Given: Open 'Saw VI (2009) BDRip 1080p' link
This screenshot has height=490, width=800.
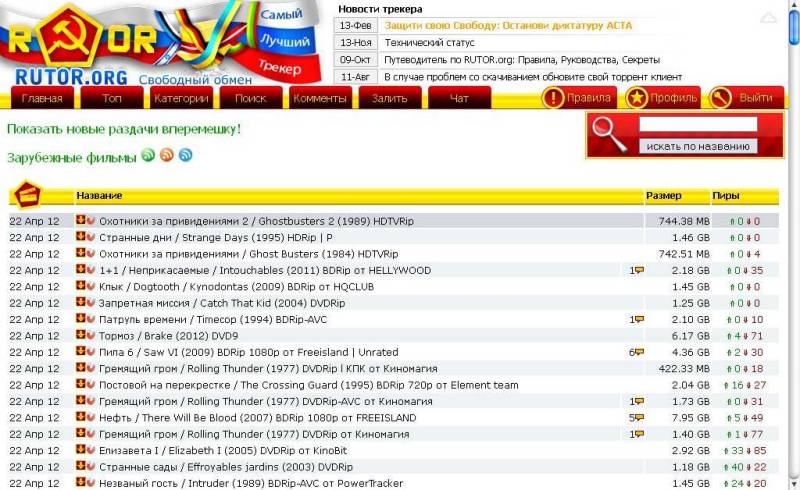Looking at the screenshot, I should pos(248,352).
